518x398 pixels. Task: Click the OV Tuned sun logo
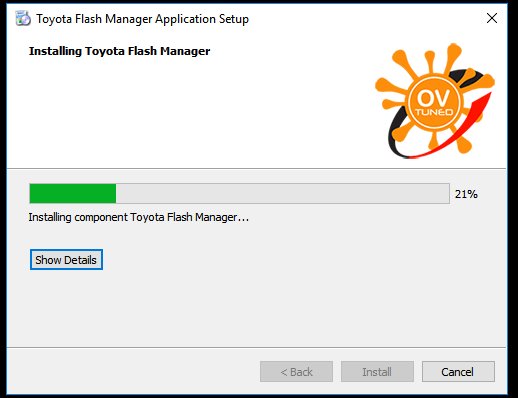435,100
